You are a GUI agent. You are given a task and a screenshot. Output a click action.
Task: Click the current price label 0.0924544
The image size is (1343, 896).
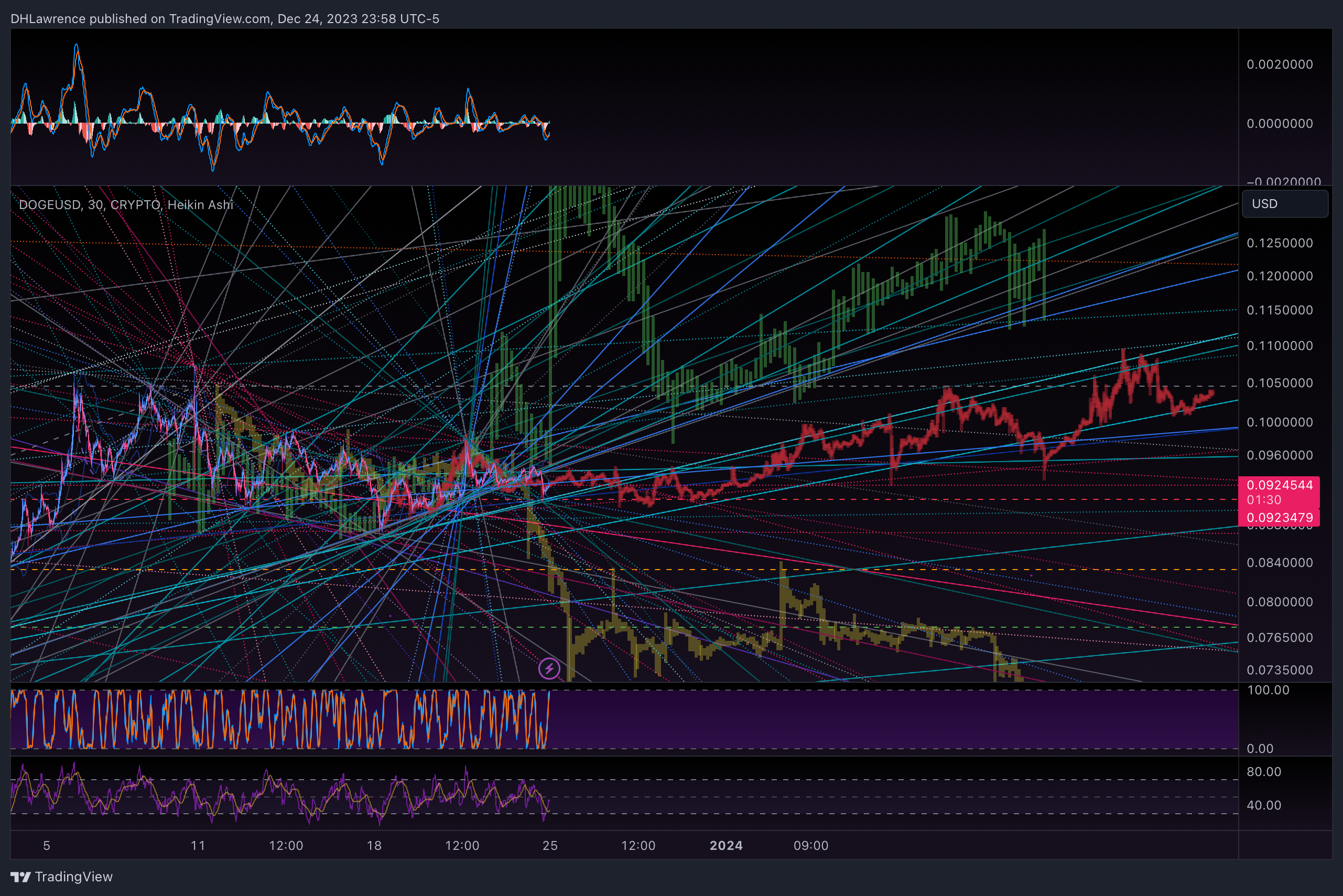(1280, 485)
